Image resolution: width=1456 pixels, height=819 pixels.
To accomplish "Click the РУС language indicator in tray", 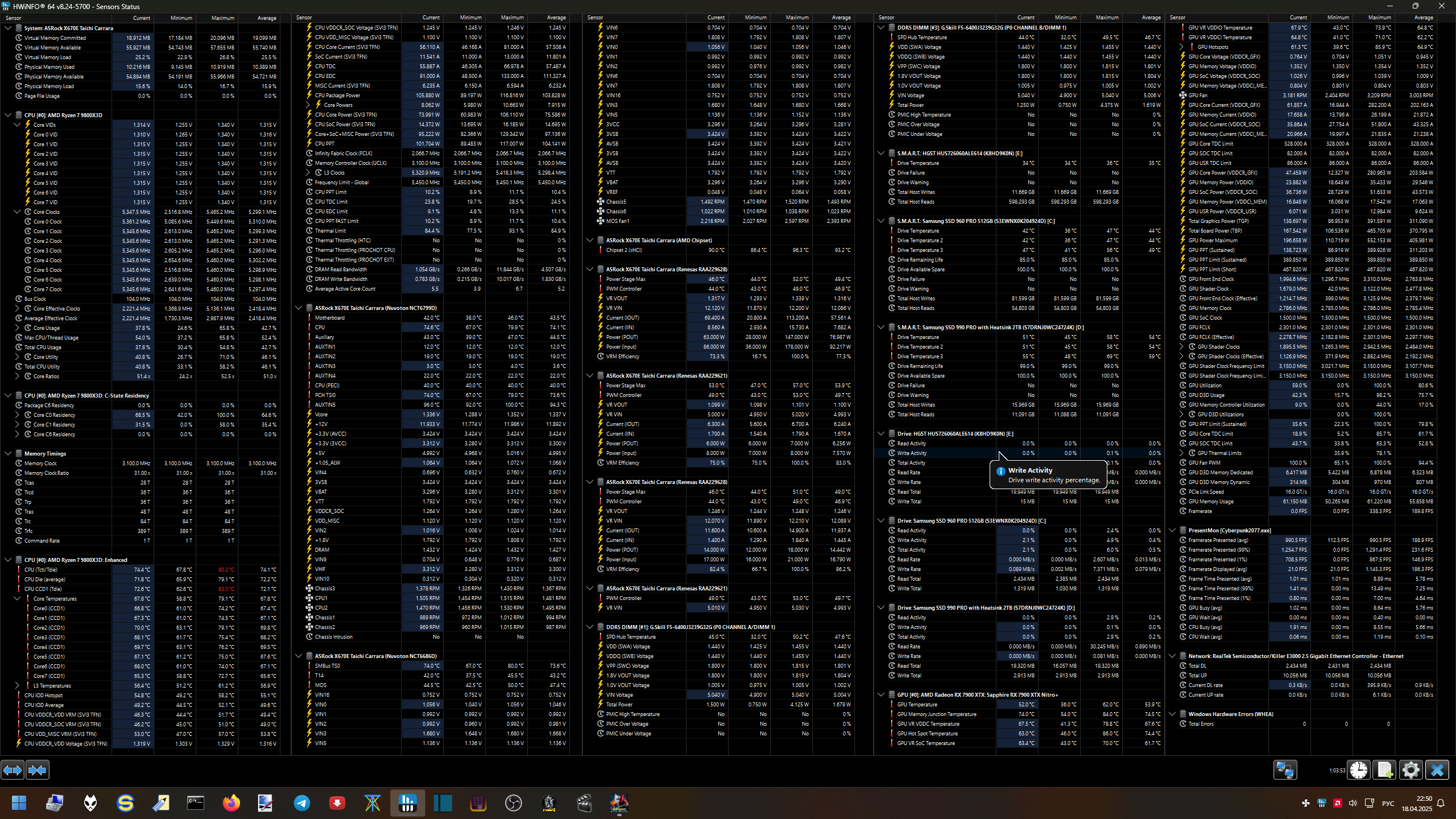I will (x=1388, y=803).
